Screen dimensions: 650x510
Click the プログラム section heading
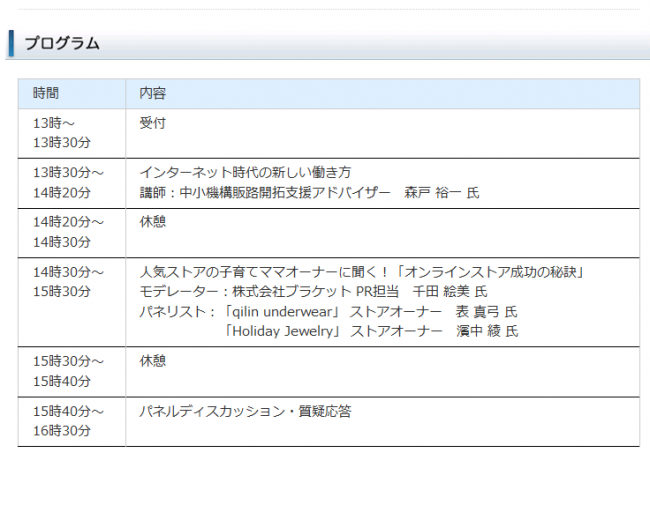click(x=62, y=44)
